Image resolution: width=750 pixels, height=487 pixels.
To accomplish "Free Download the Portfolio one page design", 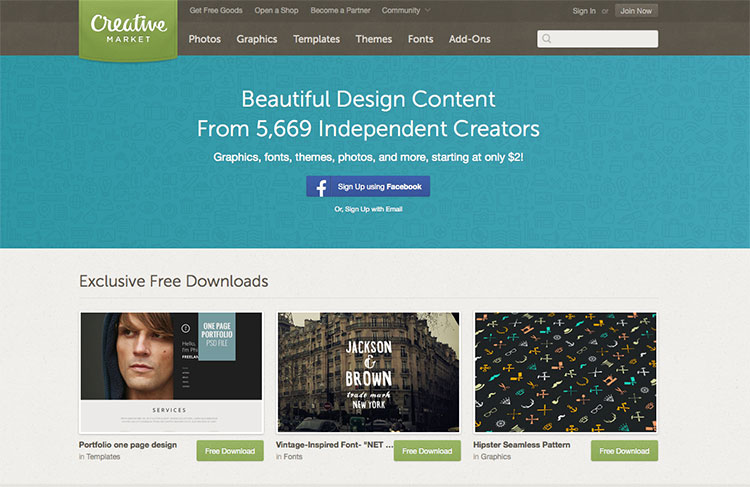I will (x=230, y=451).
